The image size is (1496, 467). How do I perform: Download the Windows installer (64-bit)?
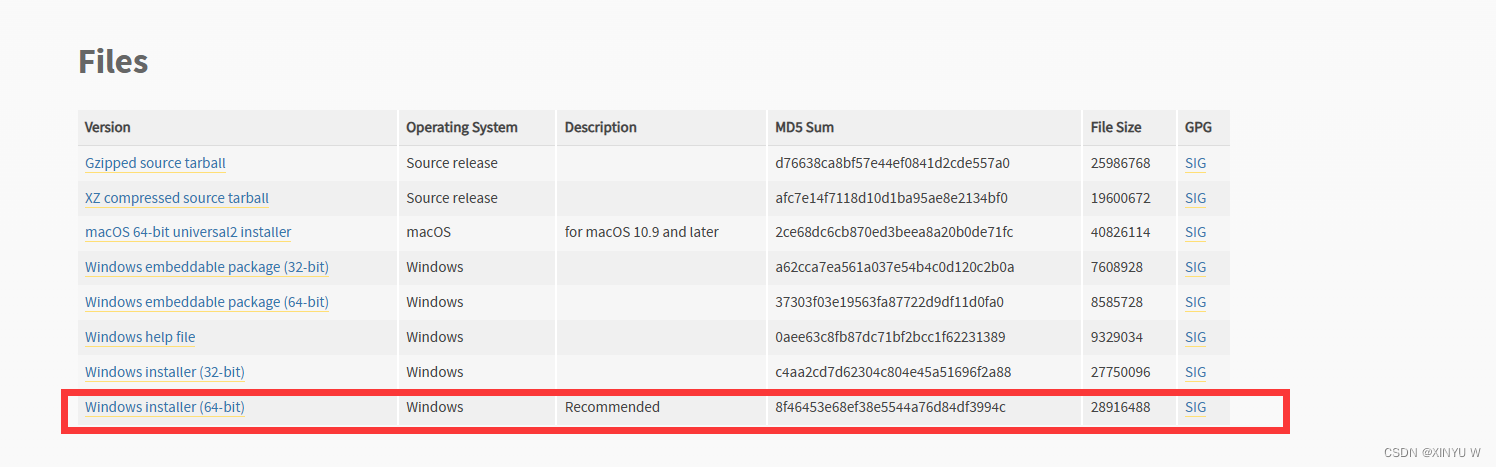tap(165, 407)
